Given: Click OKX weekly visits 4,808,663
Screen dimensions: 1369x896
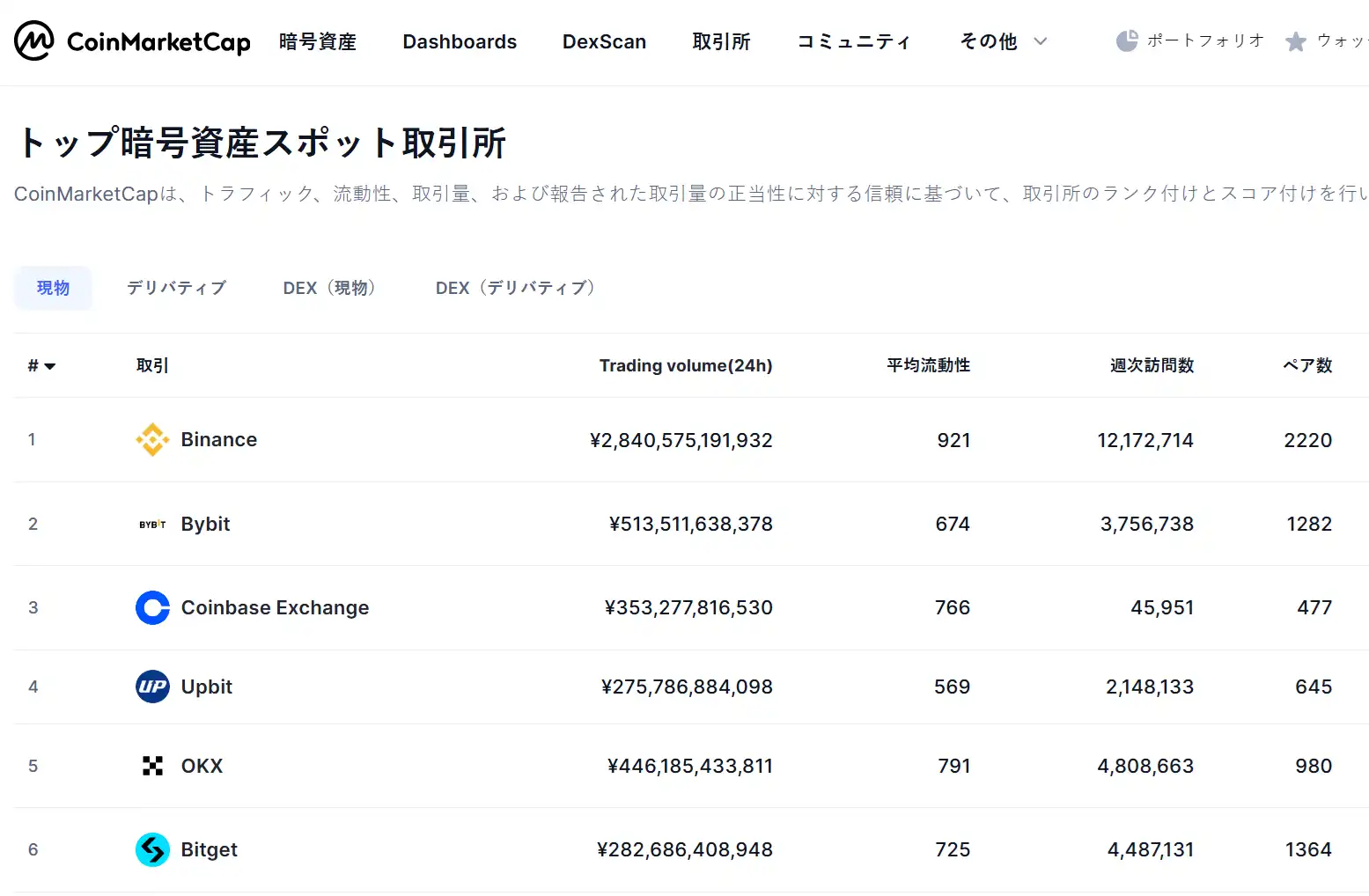Looking at the screenshot, I should [1145, 766].
